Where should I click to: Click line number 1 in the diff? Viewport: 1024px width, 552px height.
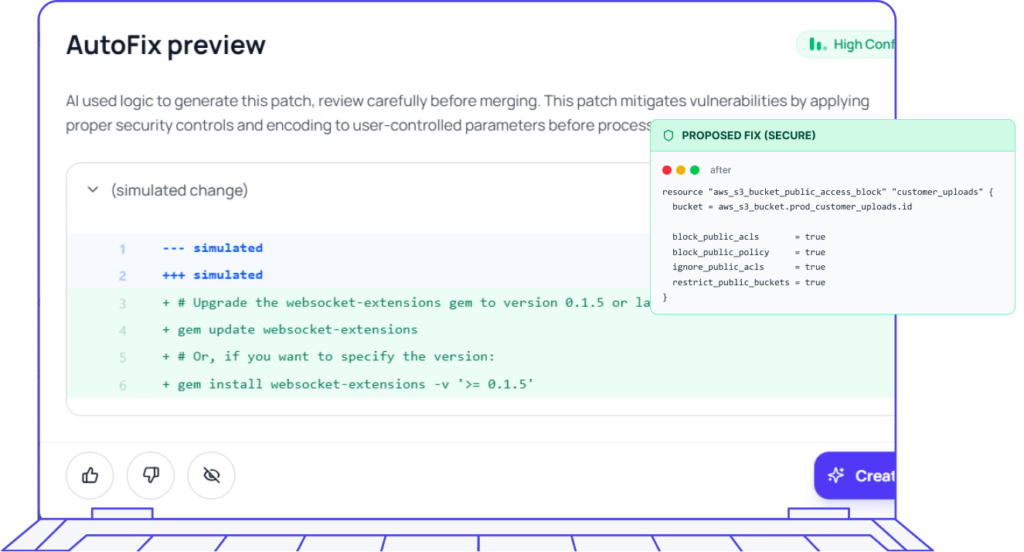pyautogui.click(x=122, y=248)
